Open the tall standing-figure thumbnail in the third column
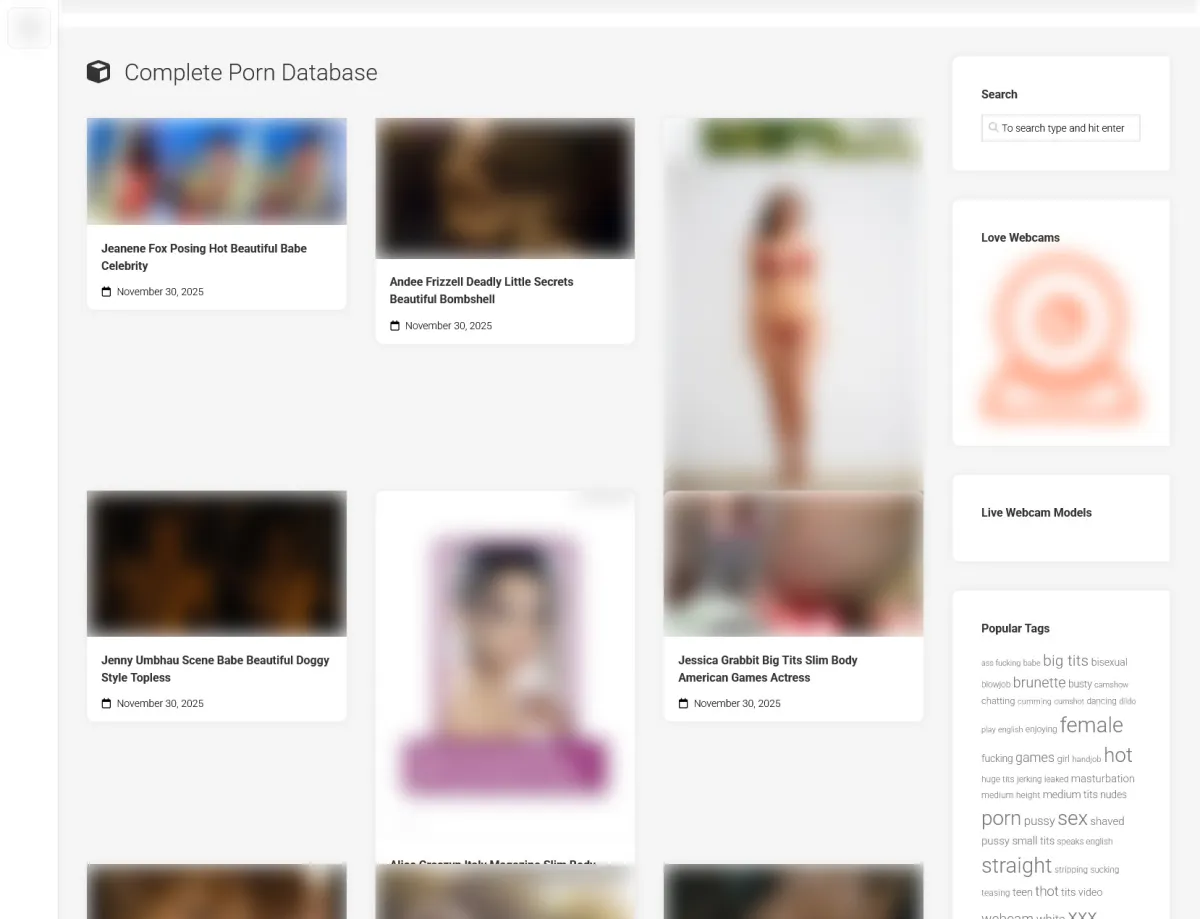Image resolution: width=1200 pixels, height=919 pixels. (x=793, y=304)
